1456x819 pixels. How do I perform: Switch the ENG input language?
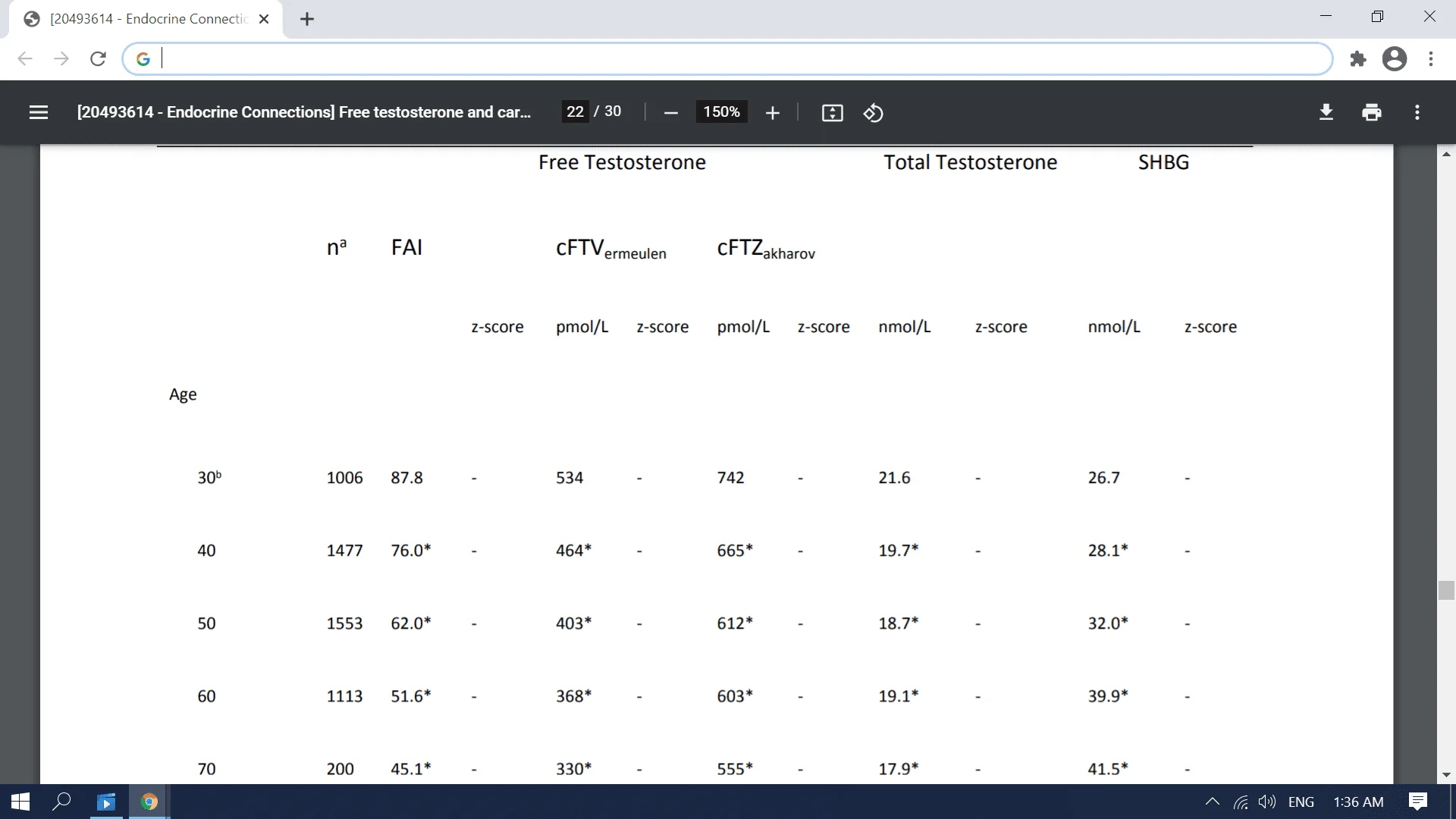click(1301, 802)
